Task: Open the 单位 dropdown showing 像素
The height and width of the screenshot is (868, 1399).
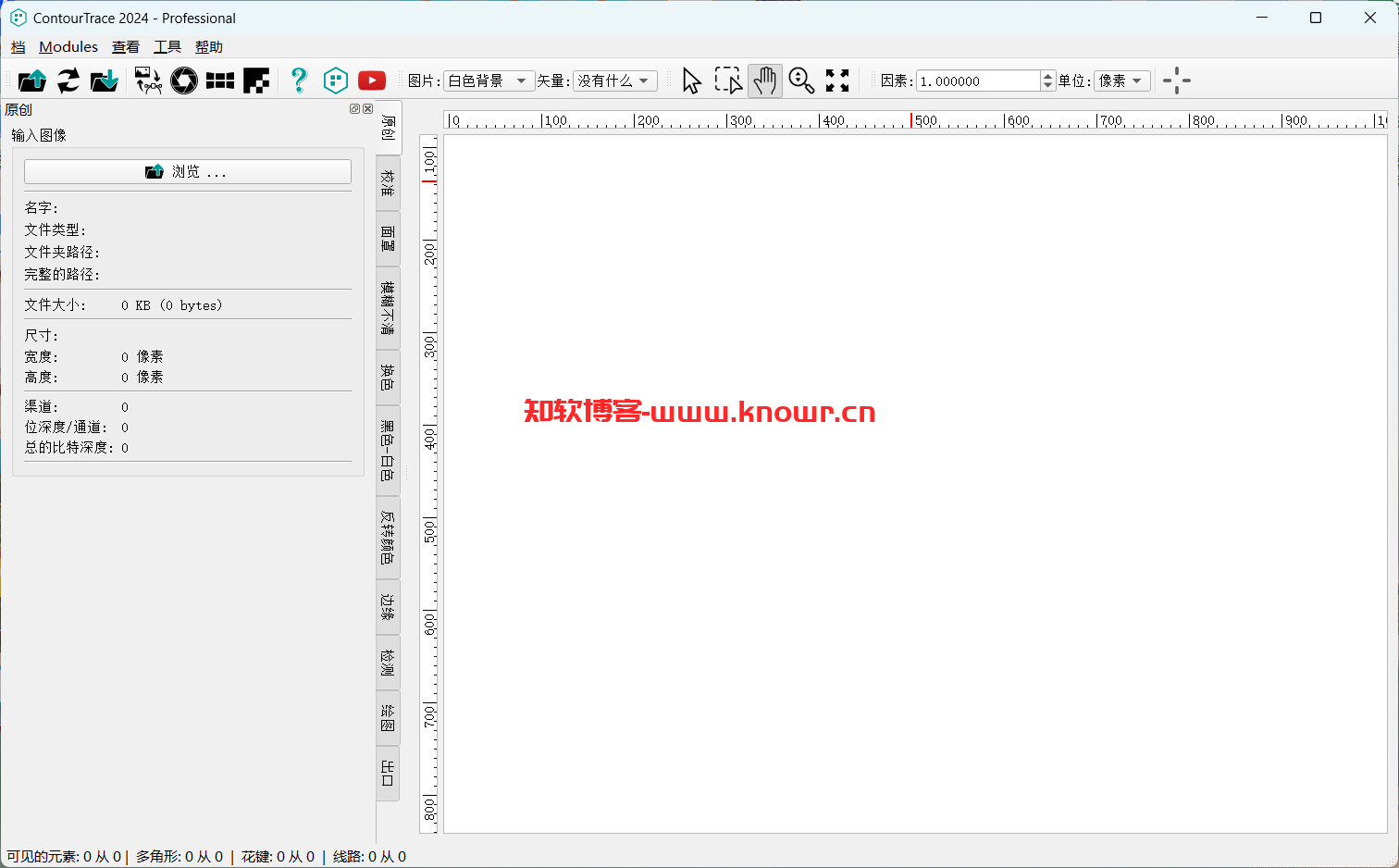Action: tap(1122, 81)
